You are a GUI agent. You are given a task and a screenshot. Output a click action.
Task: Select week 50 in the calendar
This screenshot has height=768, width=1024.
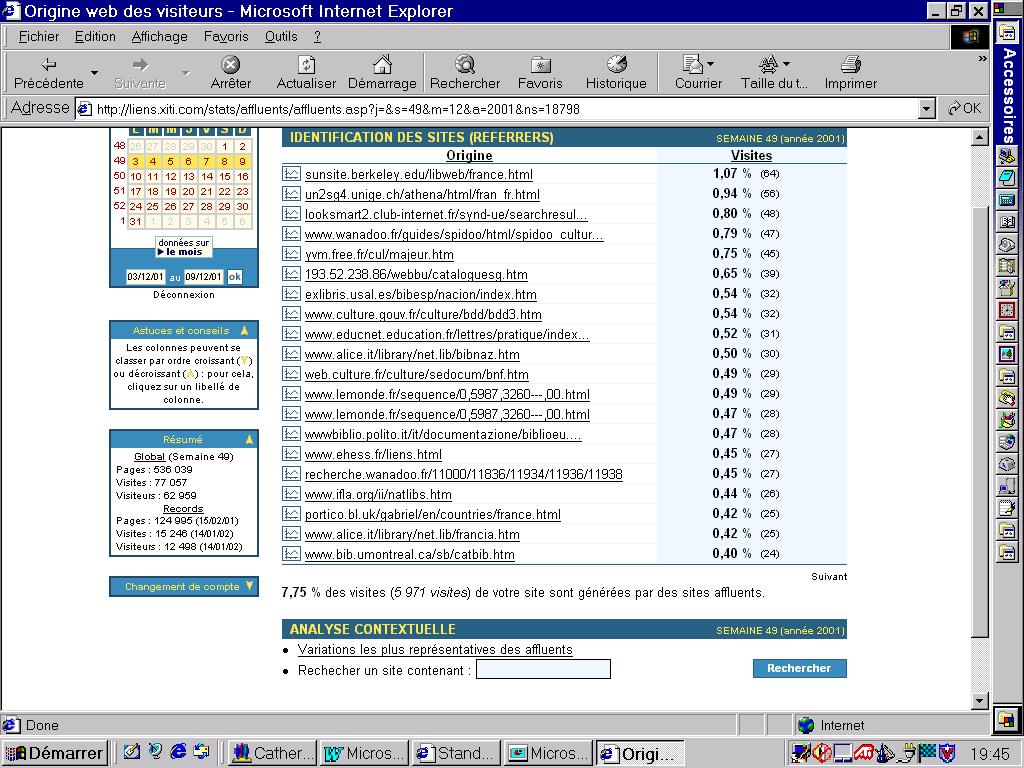[x=119, y=176]
